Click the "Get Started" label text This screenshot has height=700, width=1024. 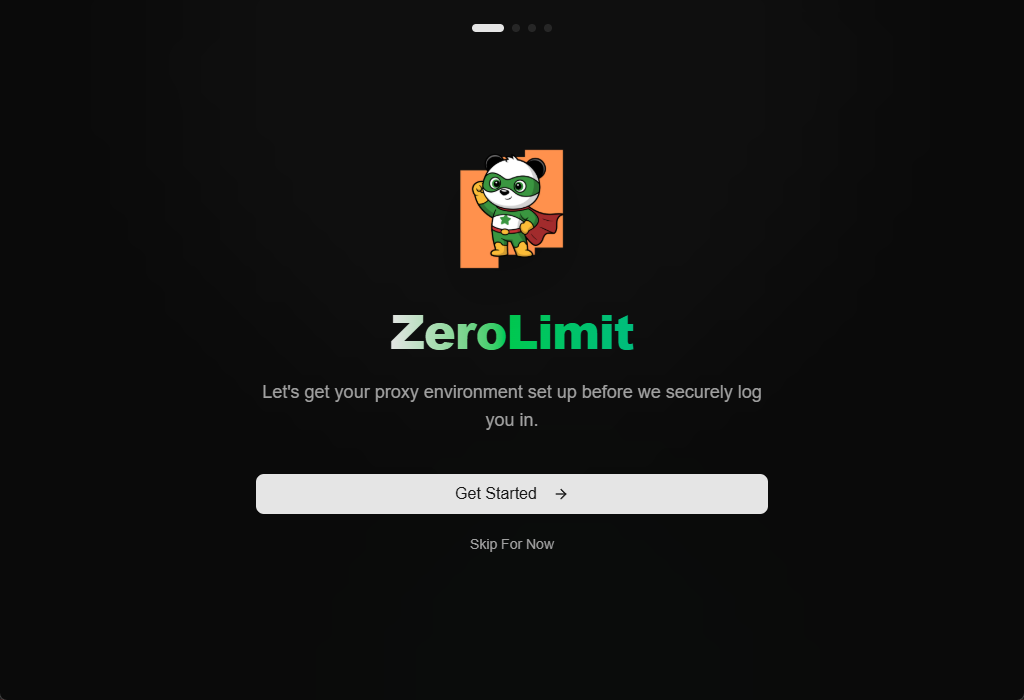coord(496,494)
